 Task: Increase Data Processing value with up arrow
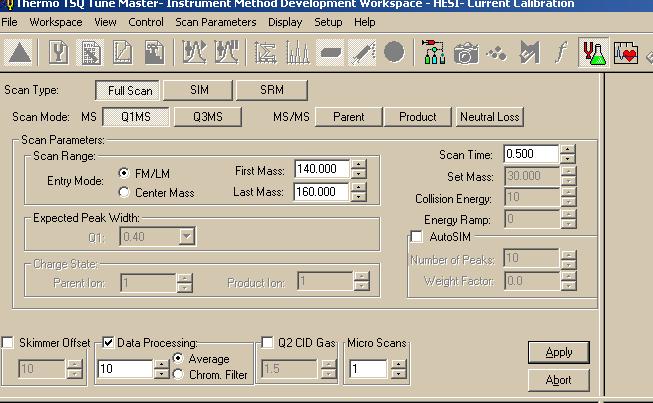pos(162,364)
